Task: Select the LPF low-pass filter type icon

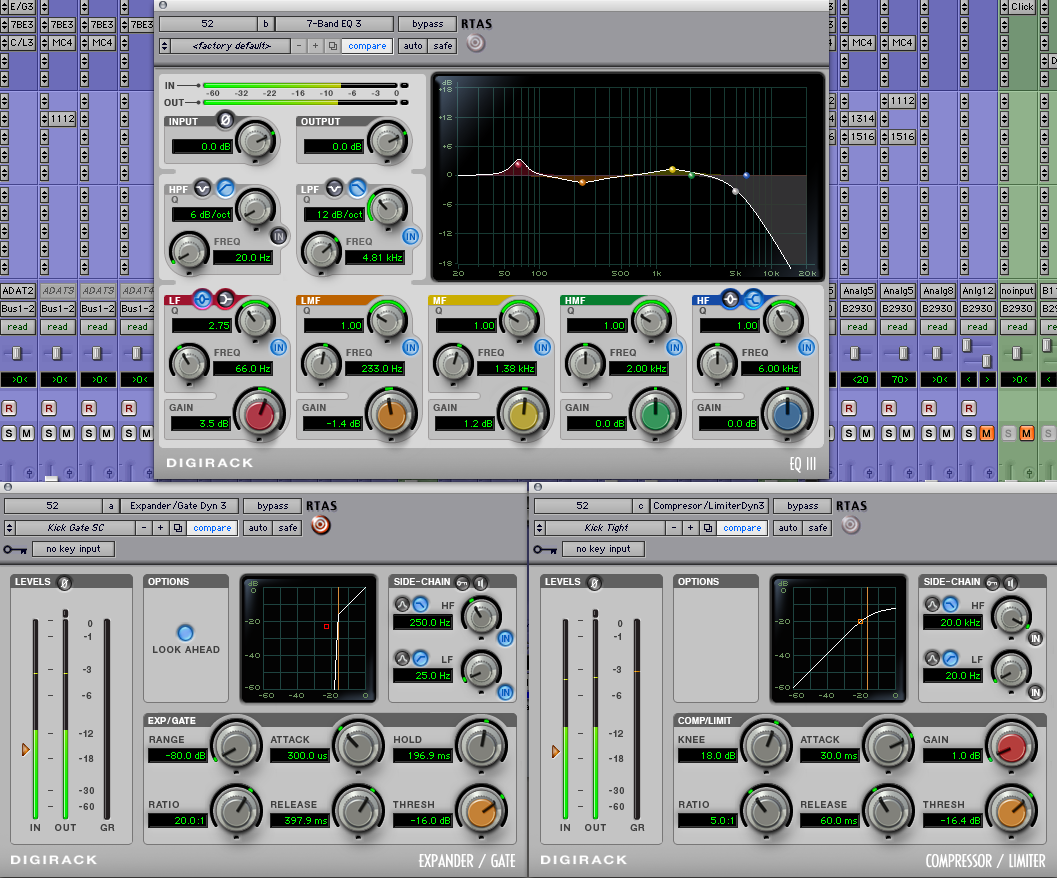Action: point(357,188)
